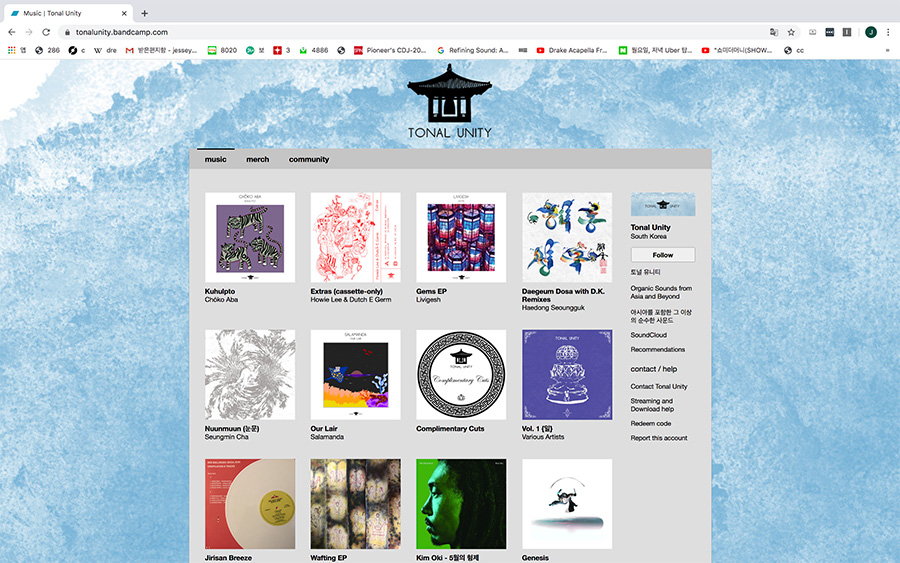Screen dimensions: 900x563
Task: Open the SoundCloud link in sidebar
Action: pyautogui.click(x=649, y=335)
